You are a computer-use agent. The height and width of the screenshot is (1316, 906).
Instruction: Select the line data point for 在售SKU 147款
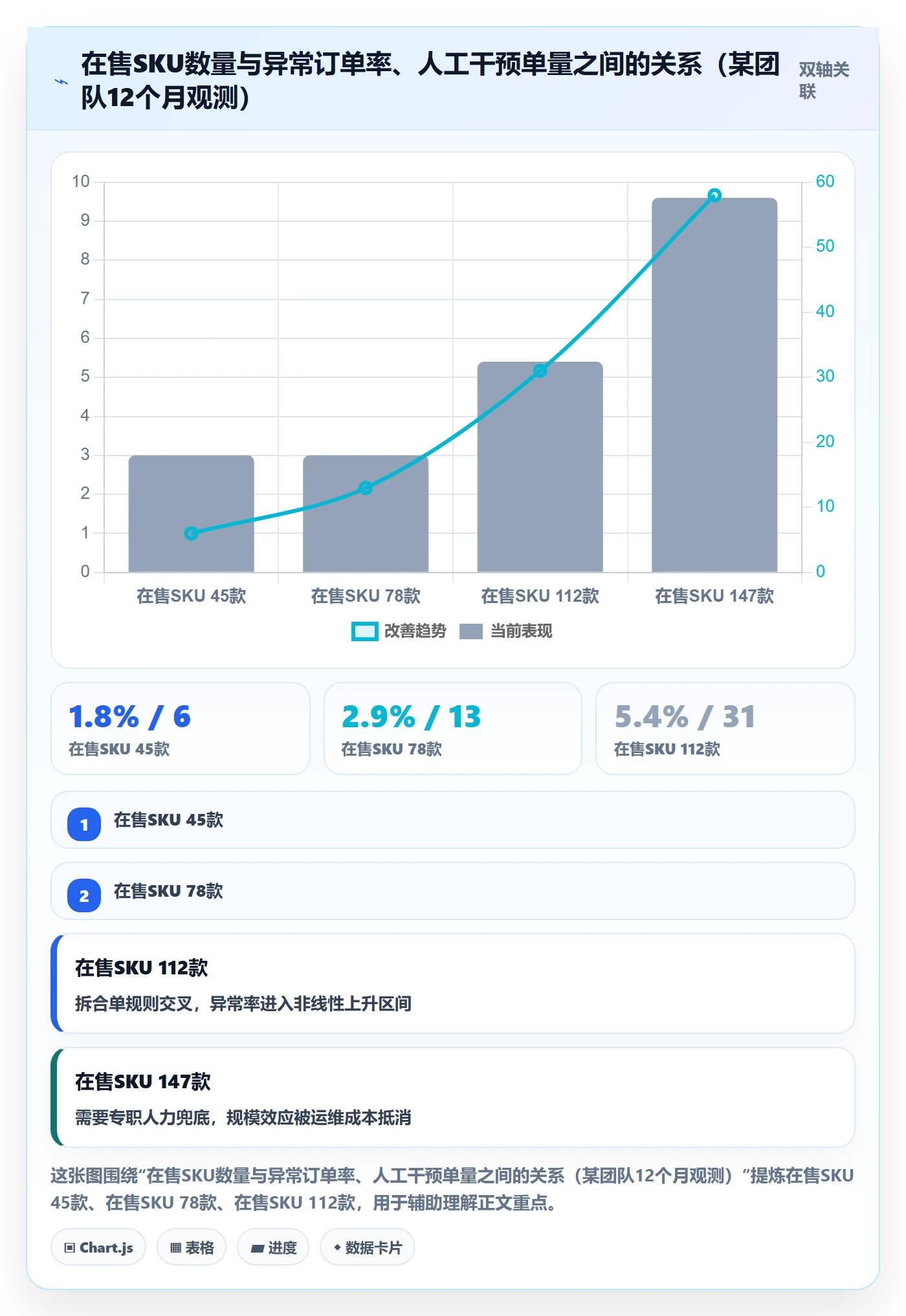point(714,195)
